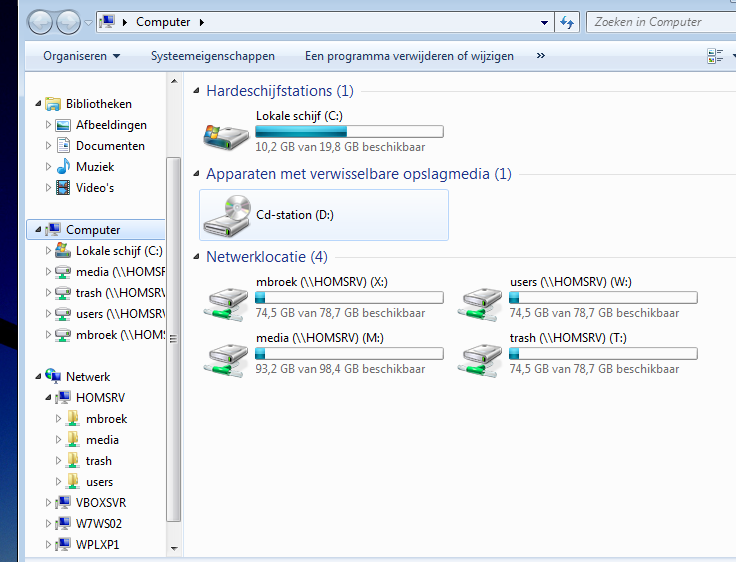This screenshot has width=736, height=562.
Task: Click the Back navigation arrow button
Action: pyautogui.click(x=40, y=22)
